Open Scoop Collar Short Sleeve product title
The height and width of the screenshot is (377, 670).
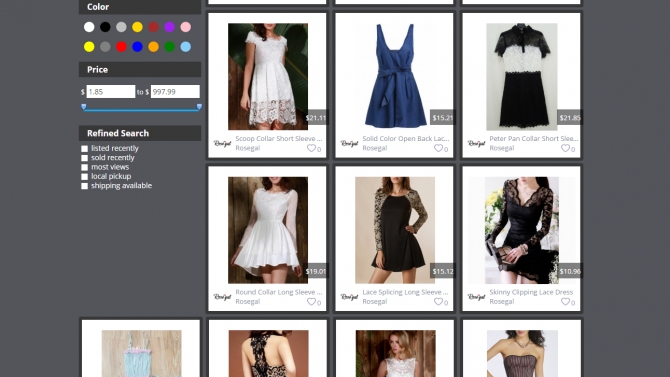[x=279, y=138]
